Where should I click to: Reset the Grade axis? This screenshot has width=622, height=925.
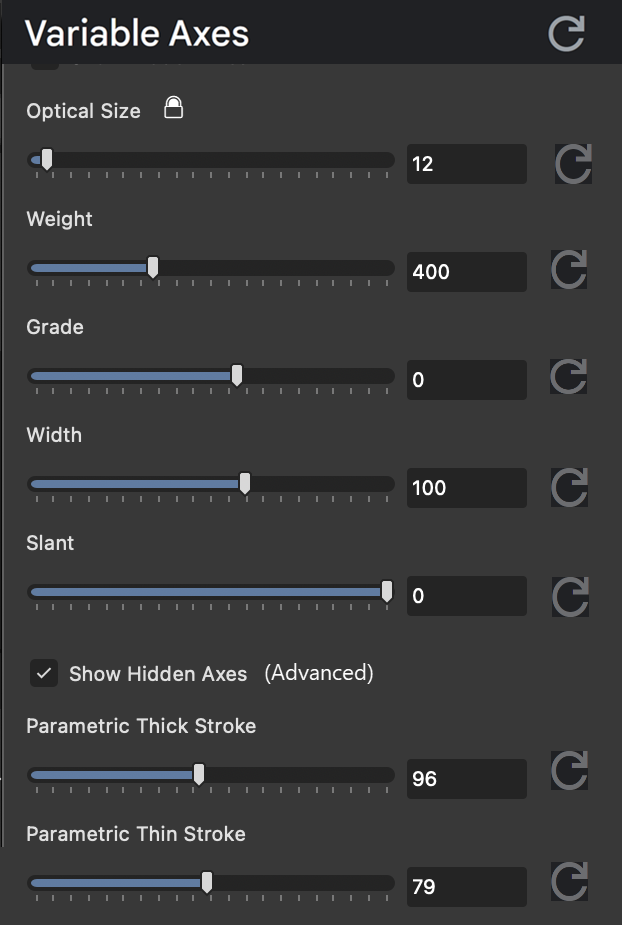(x=568, y=379)
